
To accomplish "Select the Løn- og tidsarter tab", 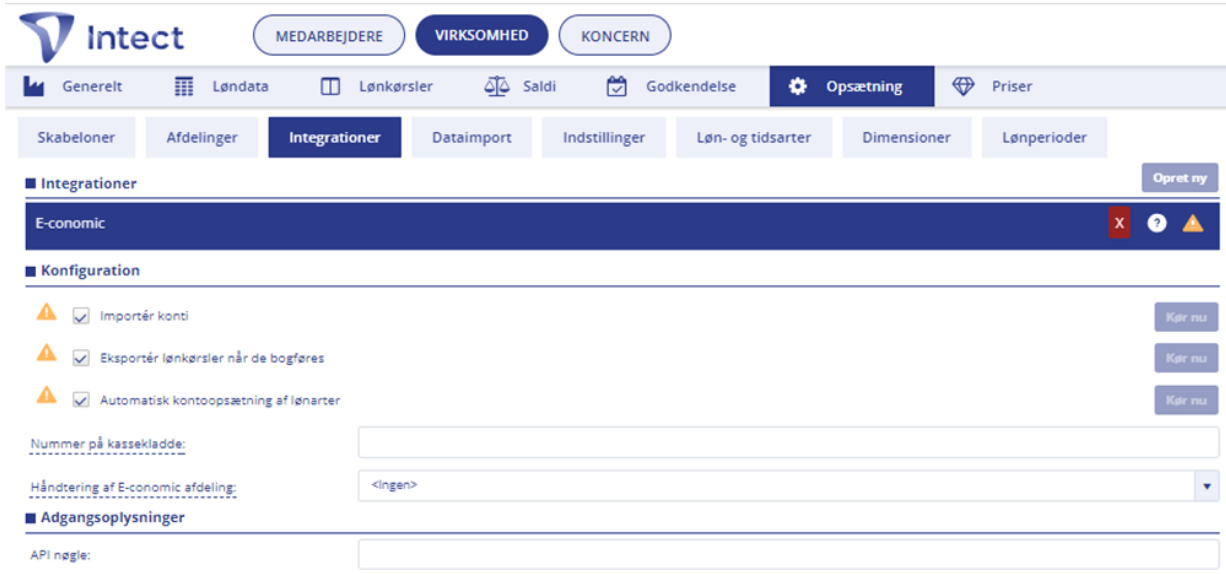I will point(754,138).
